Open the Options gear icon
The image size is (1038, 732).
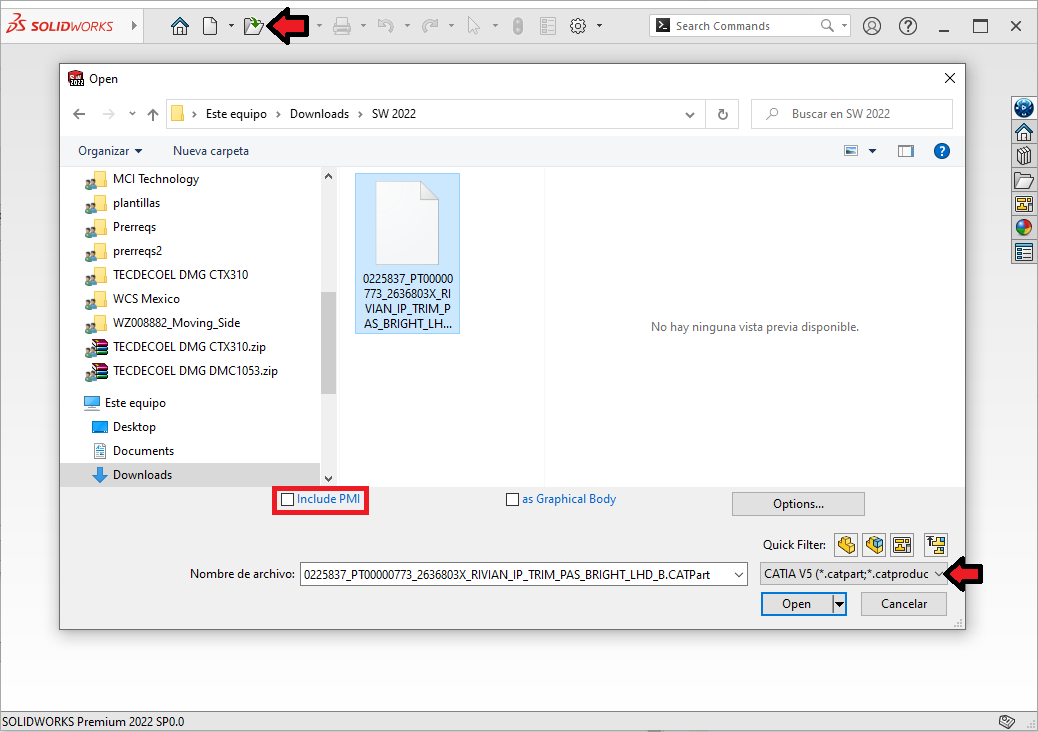[578, 26]
